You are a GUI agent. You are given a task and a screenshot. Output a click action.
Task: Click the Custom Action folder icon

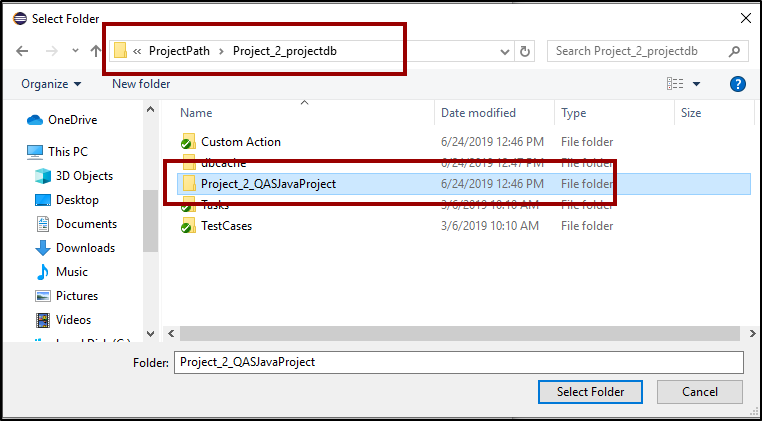point(187,142)
